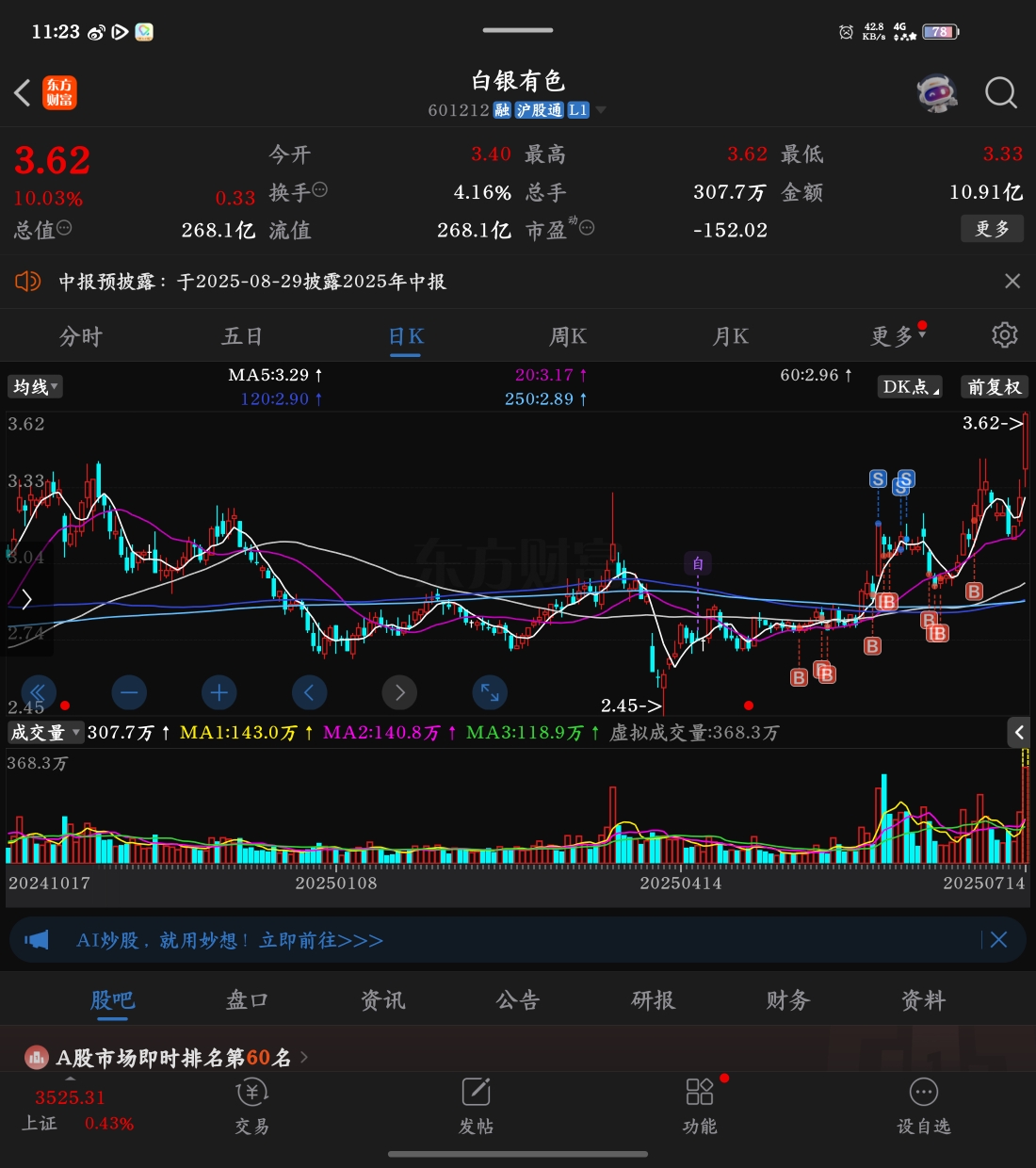Tap the ranking badge icon beside A股市场
This screenshot has height=1168, width=1036.
point(36,1058)
